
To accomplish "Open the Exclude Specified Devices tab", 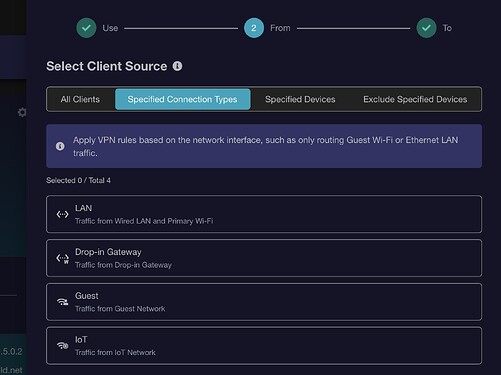I will tap(415, 99).
